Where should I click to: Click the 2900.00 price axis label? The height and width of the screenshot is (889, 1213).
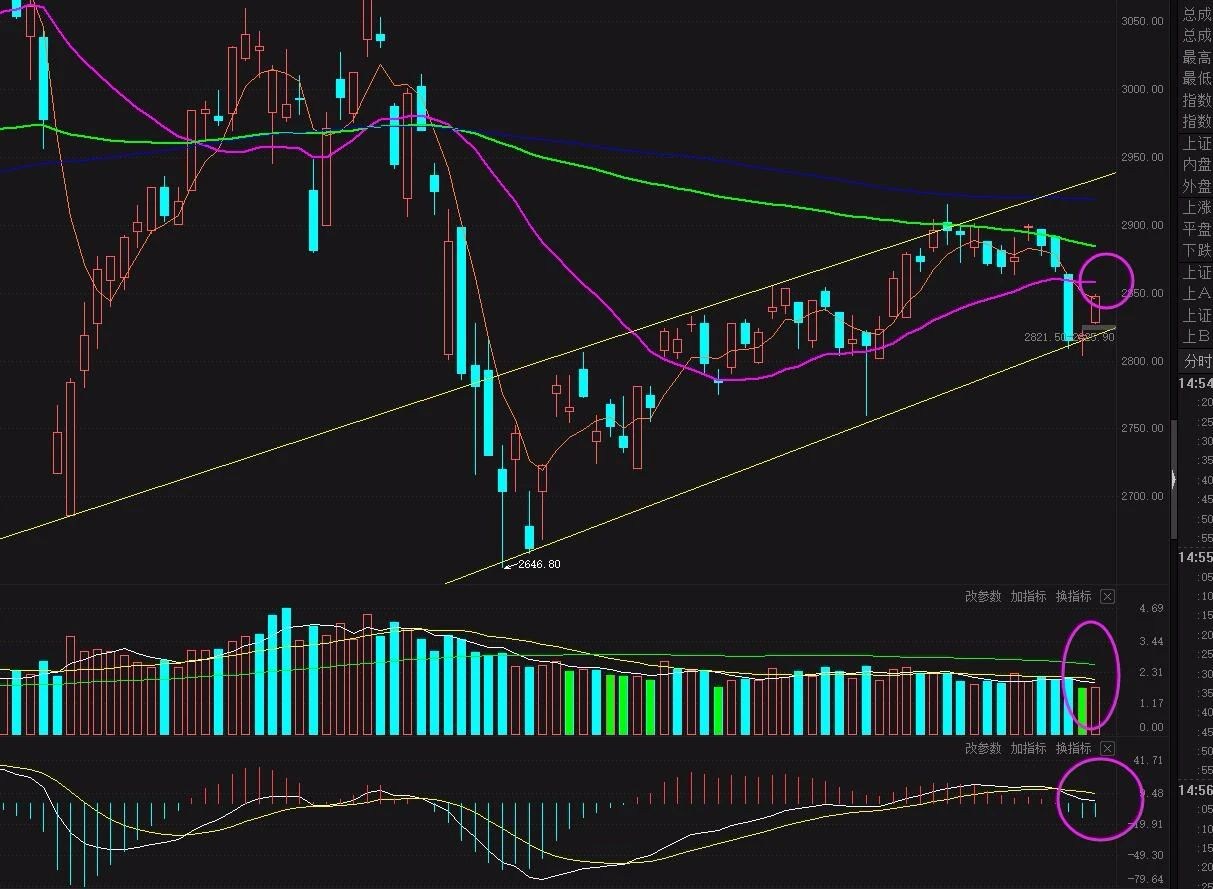pyautogui.click(x=1142, y=225)
